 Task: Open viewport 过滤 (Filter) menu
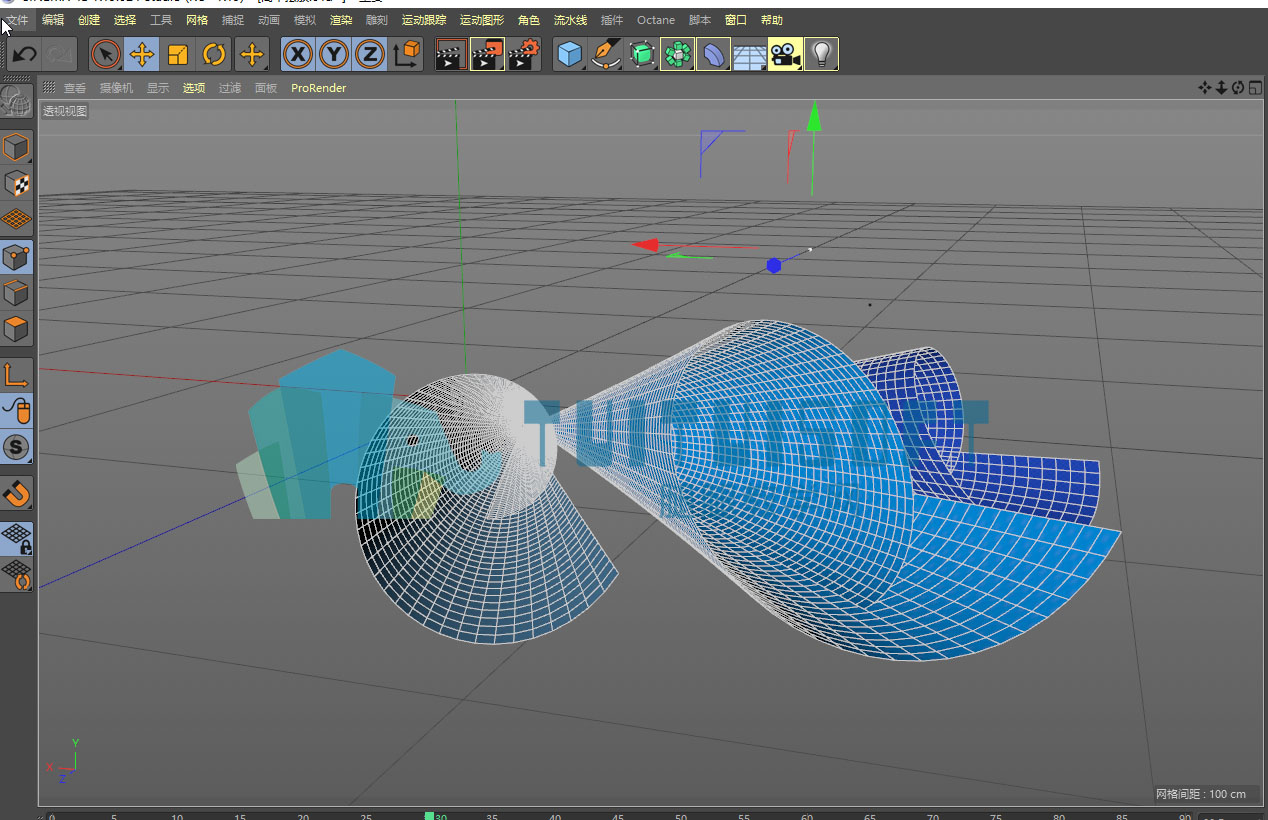[230, 88]
